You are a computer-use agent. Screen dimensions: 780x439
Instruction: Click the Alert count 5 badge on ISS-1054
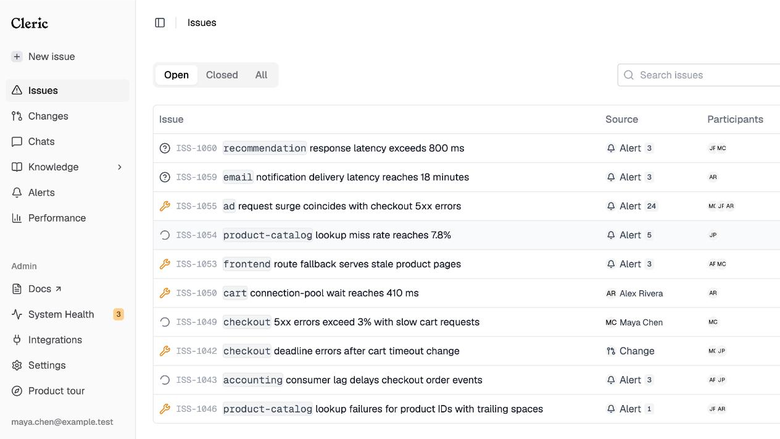point(649,235)
